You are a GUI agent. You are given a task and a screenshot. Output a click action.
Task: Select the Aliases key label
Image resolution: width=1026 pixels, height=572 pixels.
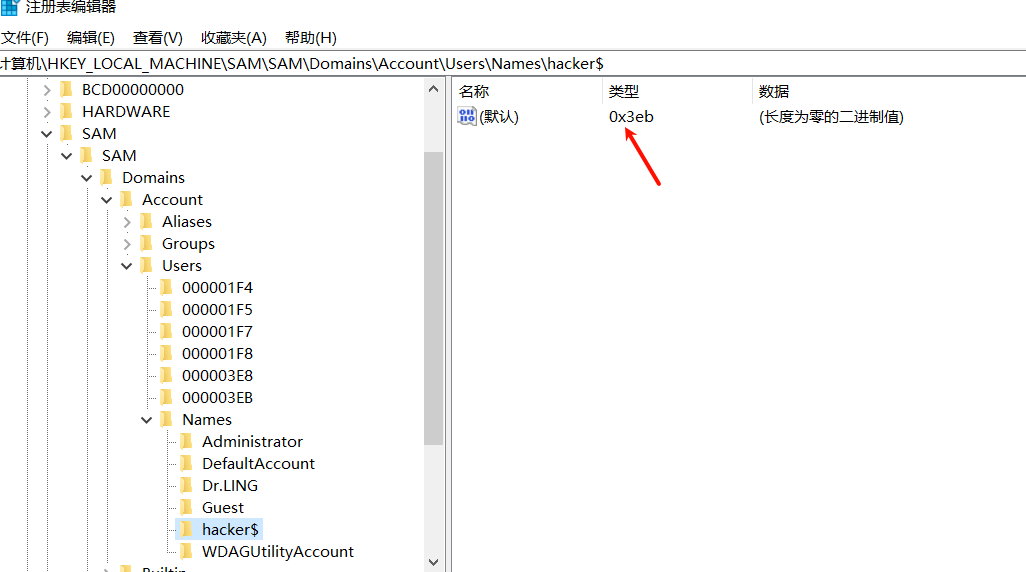pos(186,222)
